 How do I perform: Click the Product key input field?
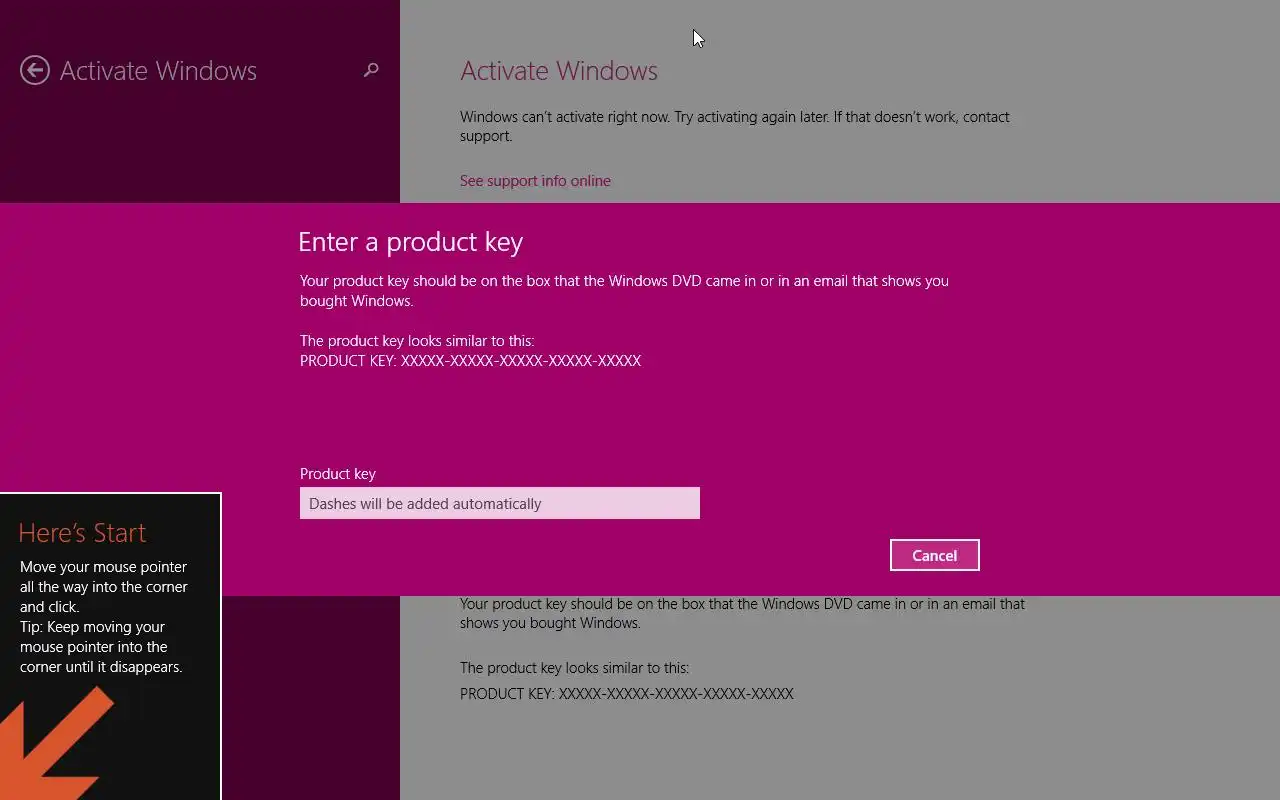[500, 503]
